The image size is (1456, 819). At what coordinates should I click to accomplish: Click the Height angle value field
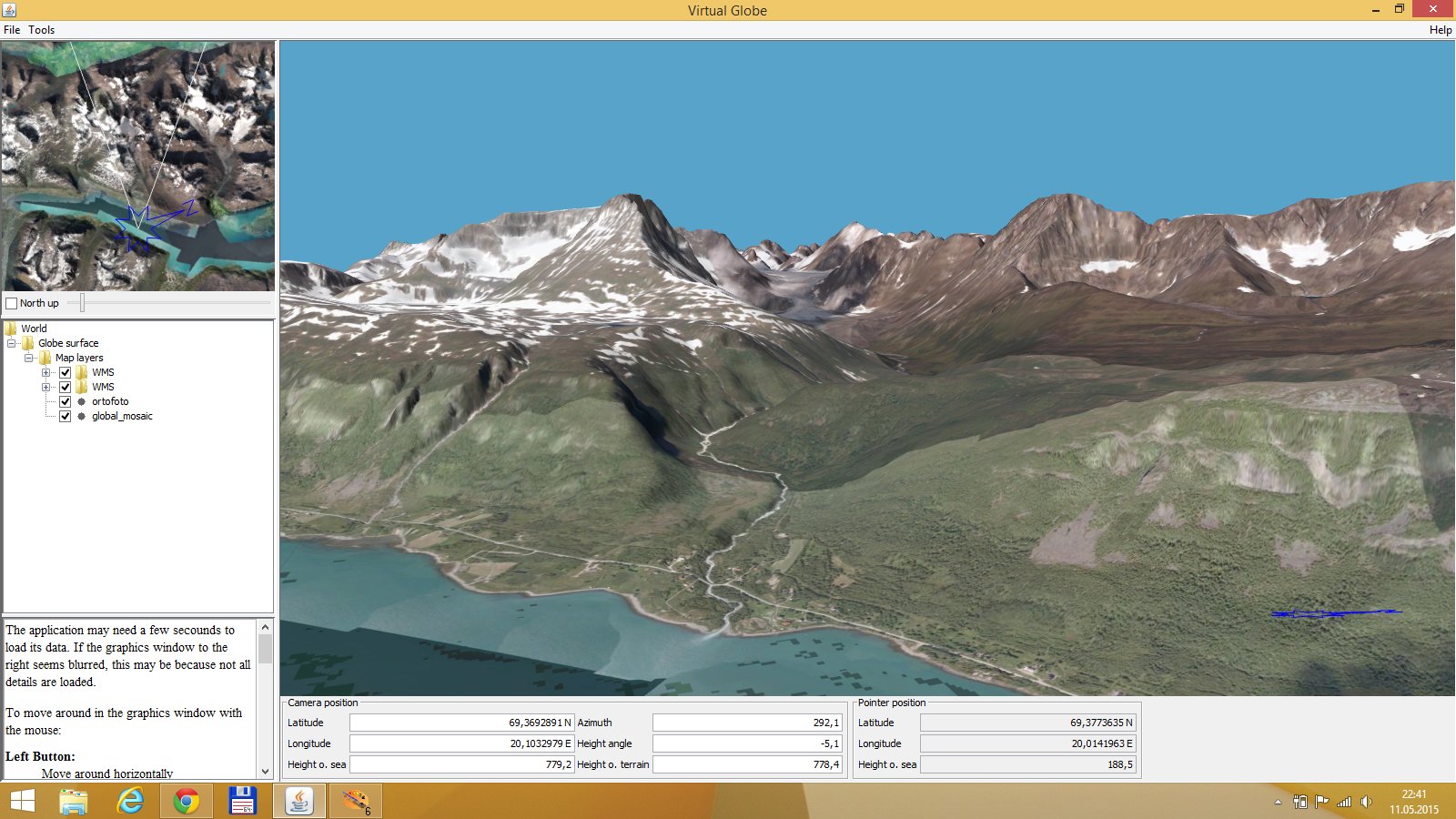[x=747, y=743]
